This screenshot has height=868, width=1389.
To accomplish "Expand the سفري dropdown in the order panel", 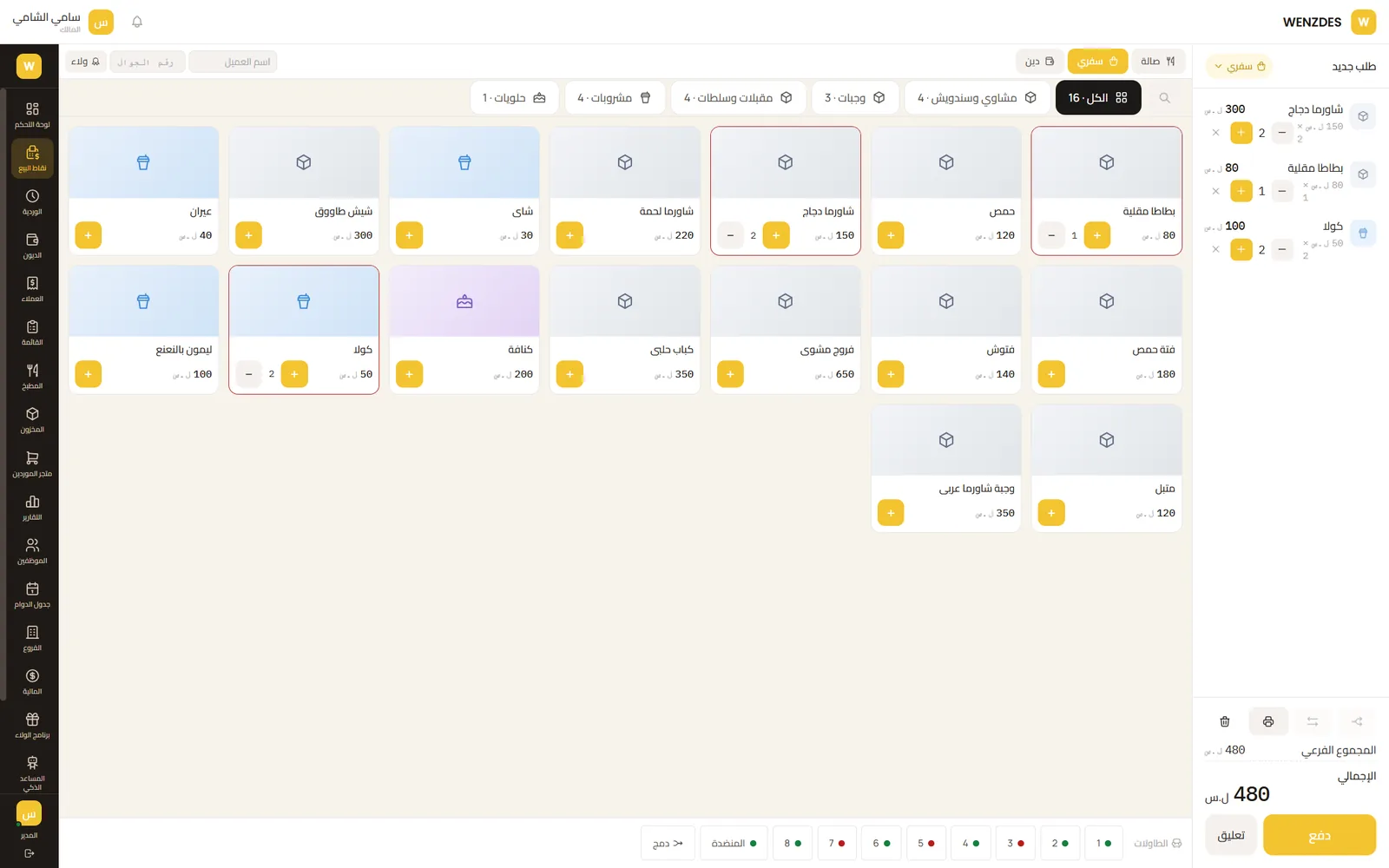I will [x=1240, y=66].
